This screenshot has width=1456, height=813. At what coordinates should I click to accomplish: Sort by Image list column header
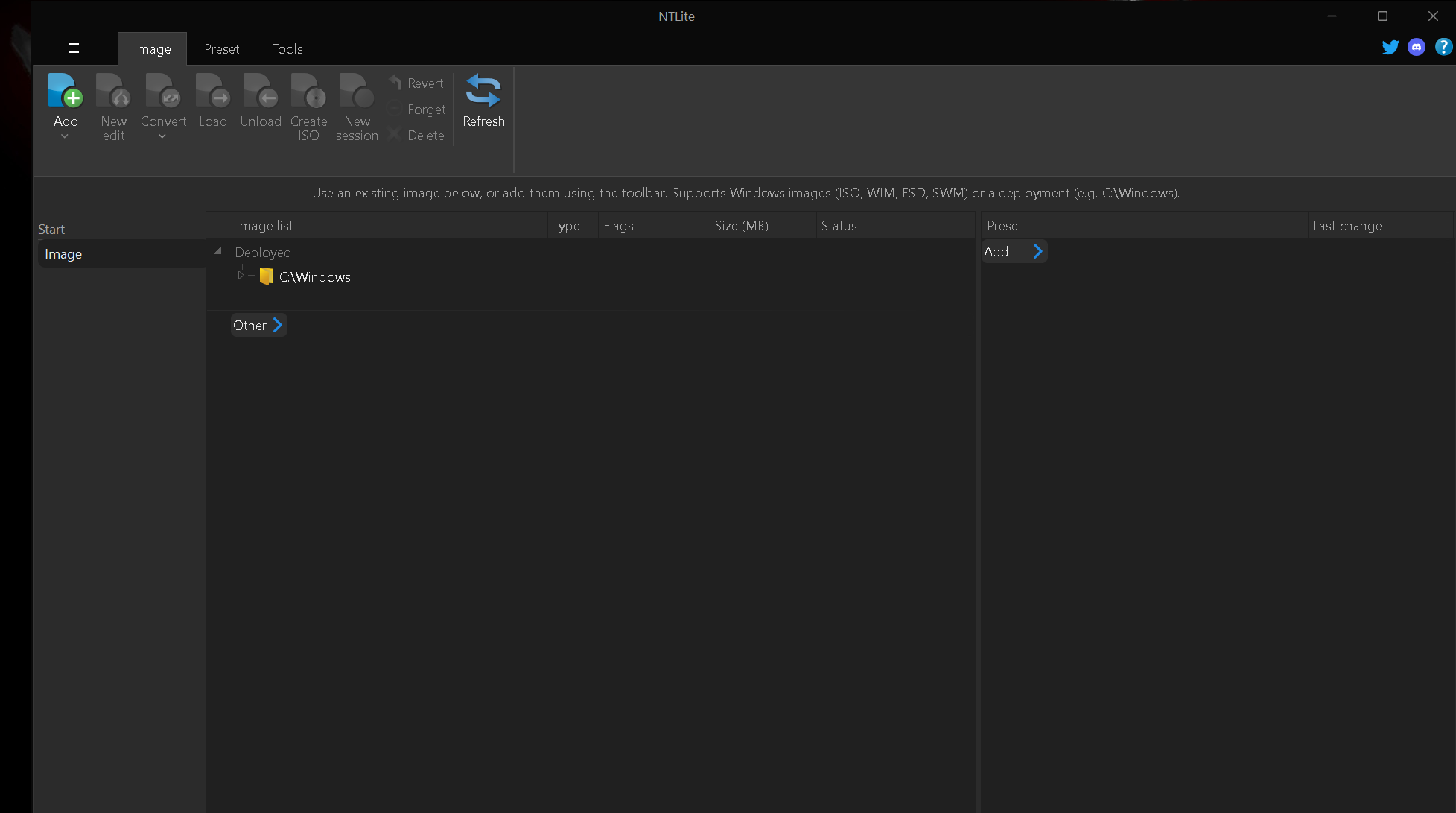(x=376, y=226)
